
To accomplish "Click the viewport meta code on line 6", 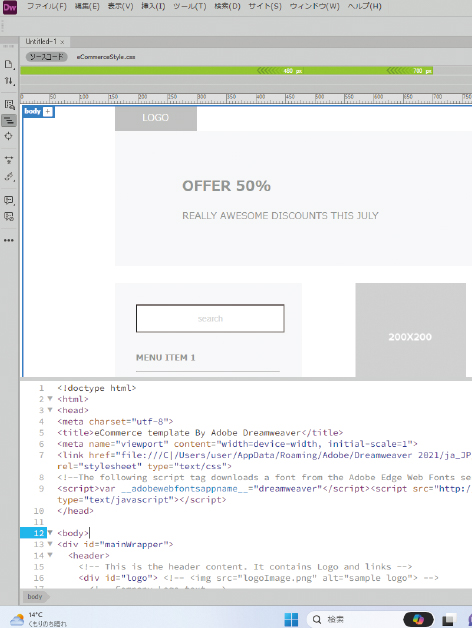I will tap(238, 444).
